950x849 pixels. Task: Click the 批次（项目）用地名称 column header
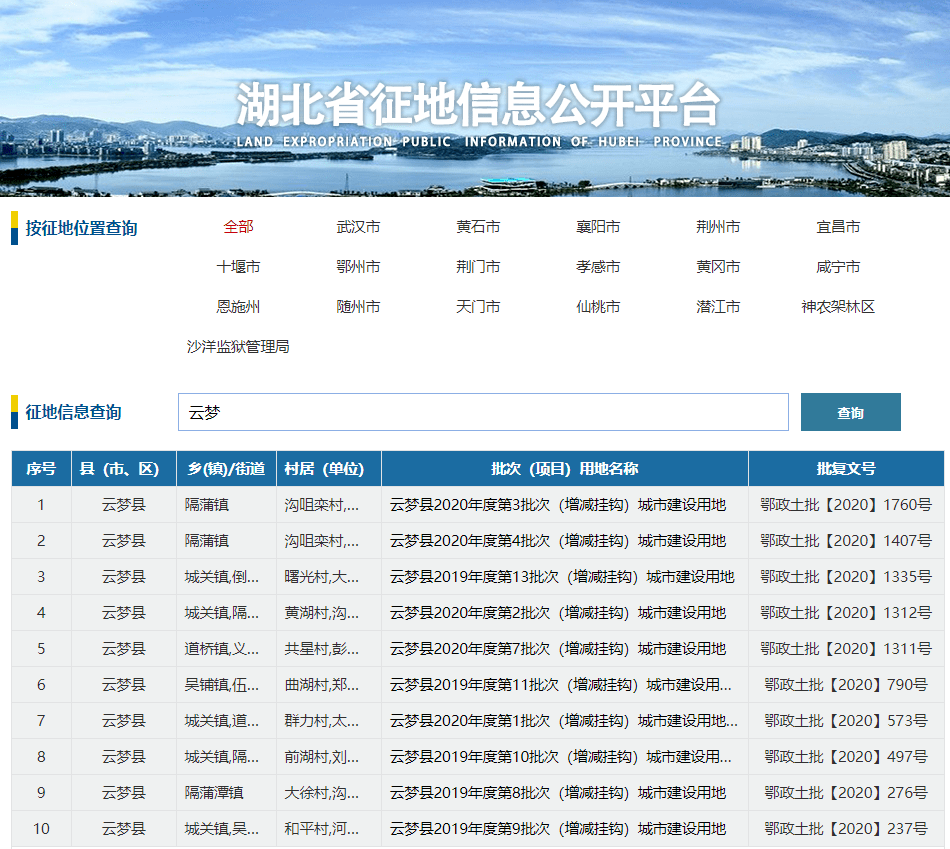coord(565,468)
